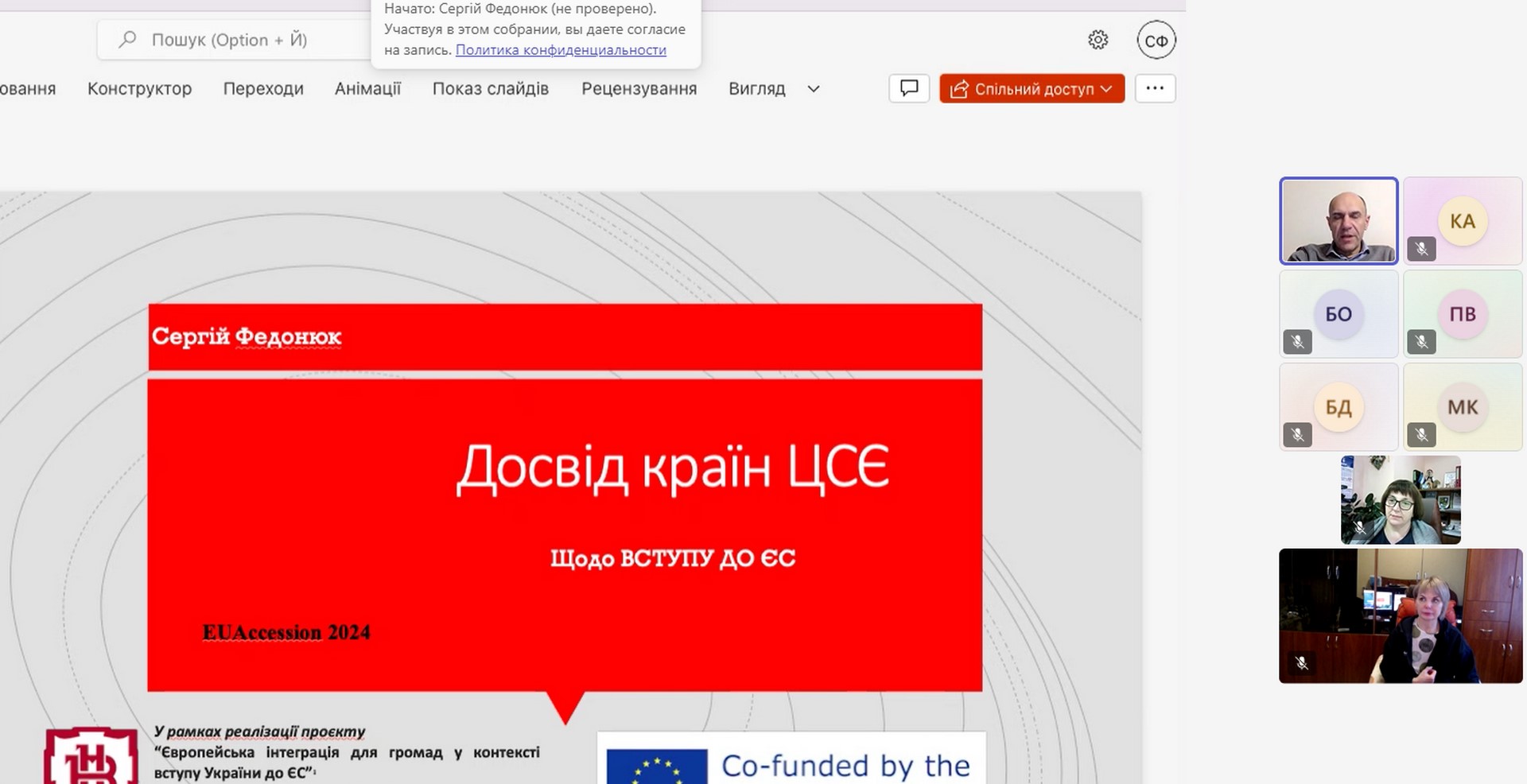Click muted mic icon on БД tile
Screen dimensions: 1527x784
[1297, 435]
